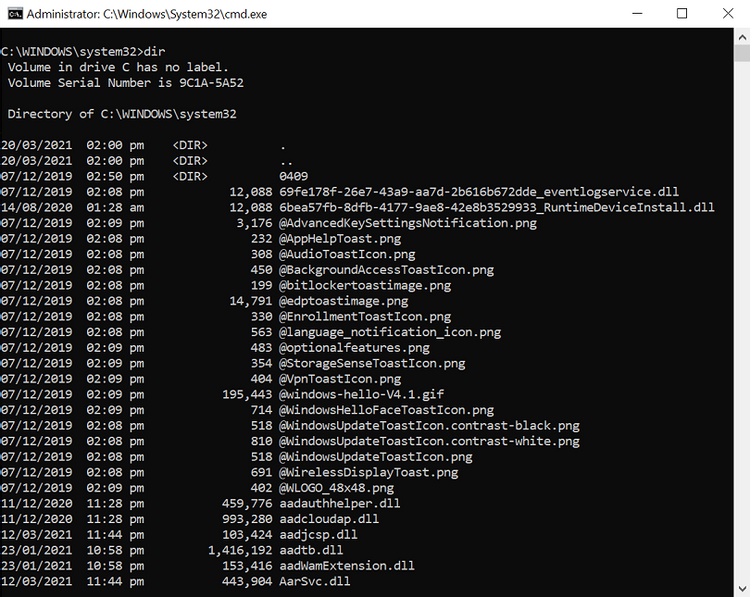This screenshot has width=752, height=597.
Task: Click the 'Volume Serial Number is 9C1A-5A52' line
Action: click(126, 82)
